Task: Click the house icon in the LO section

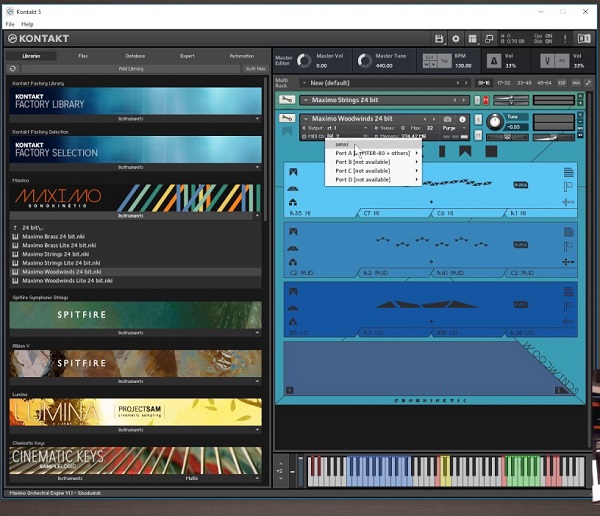Action: click(x=293, y=322)
